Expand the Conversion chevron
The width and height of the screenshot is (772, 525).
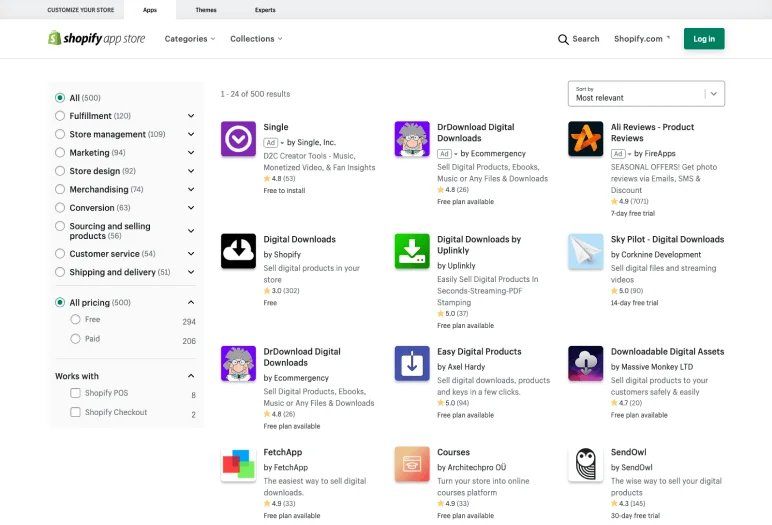[x=191, y=207]
